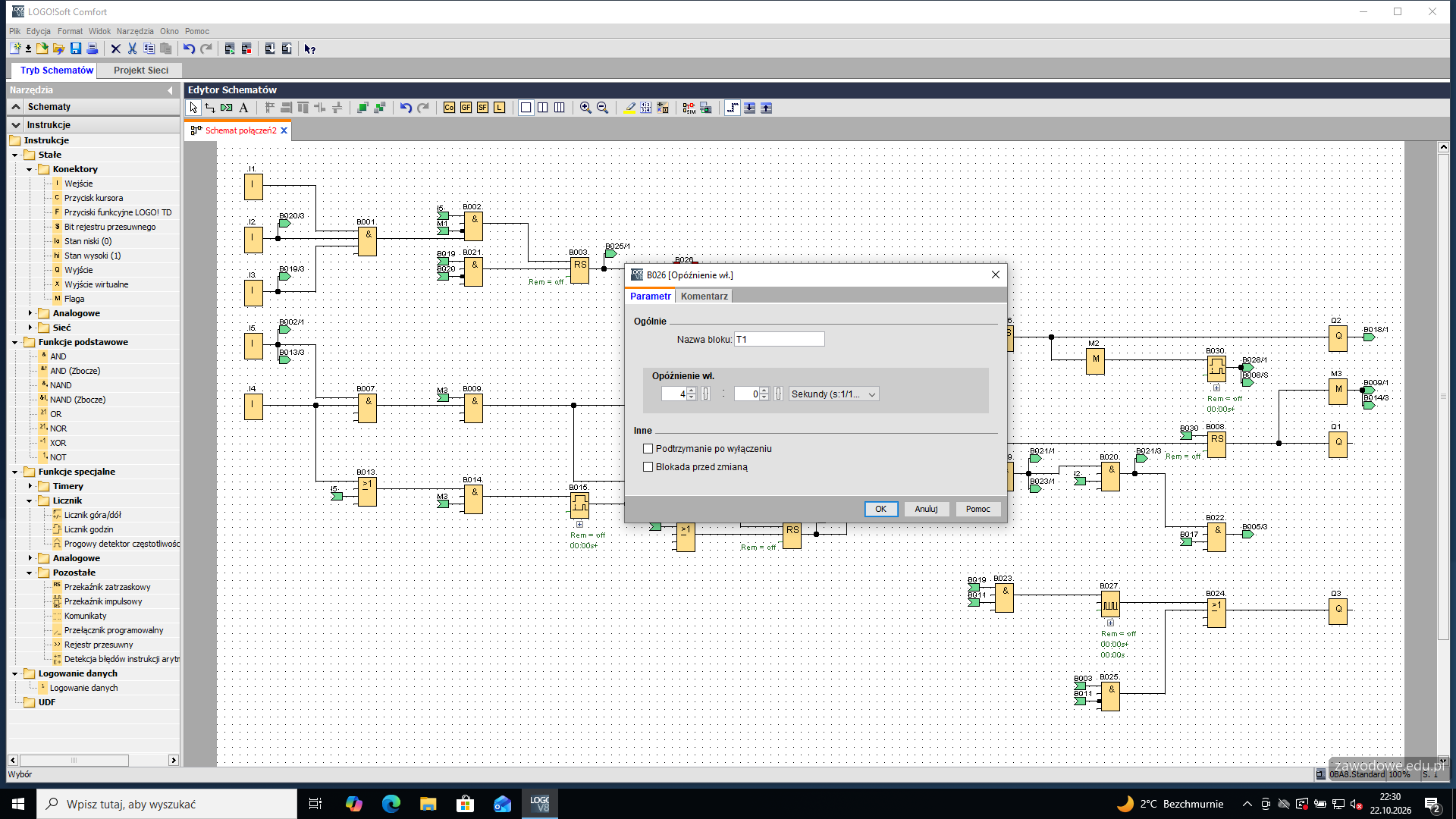Click the 'Anuluj' button
This screenshot has height=819, width=1456.
pos(926,509)
